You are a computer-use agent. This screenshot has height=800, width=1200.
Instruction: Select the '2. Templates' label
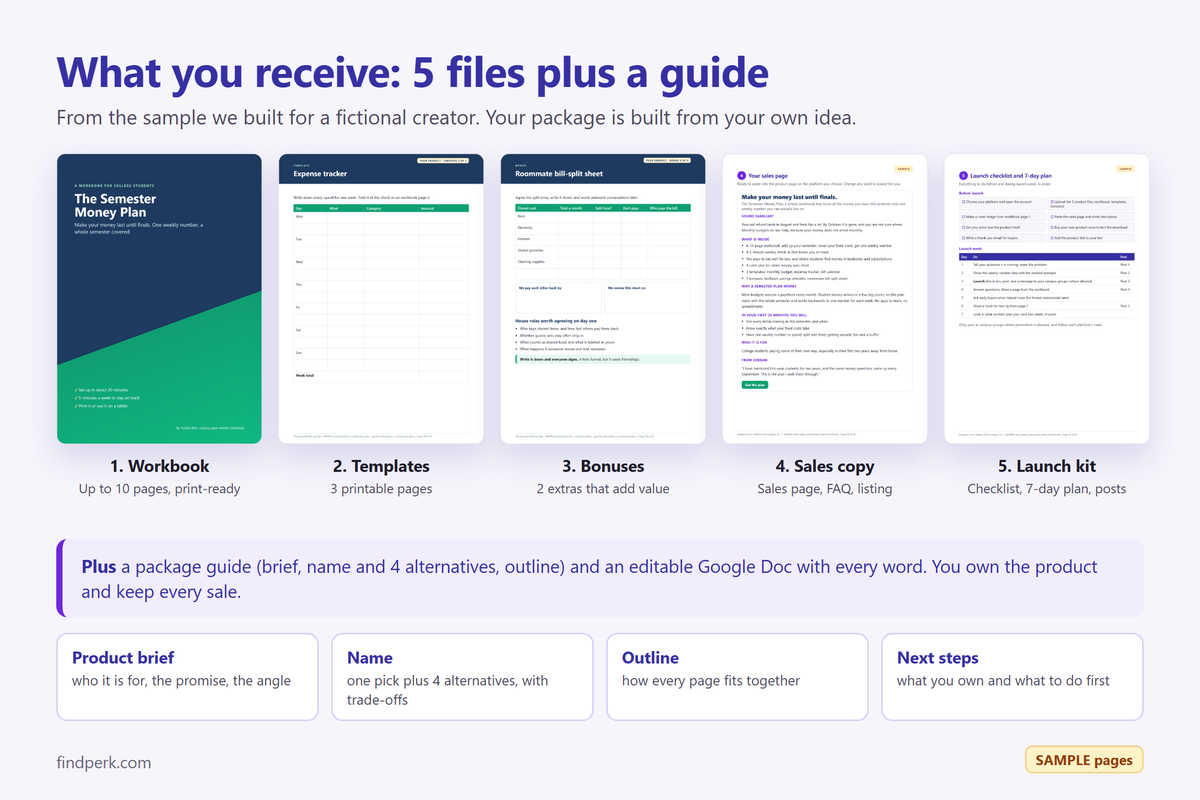click(x=381, y=466)
